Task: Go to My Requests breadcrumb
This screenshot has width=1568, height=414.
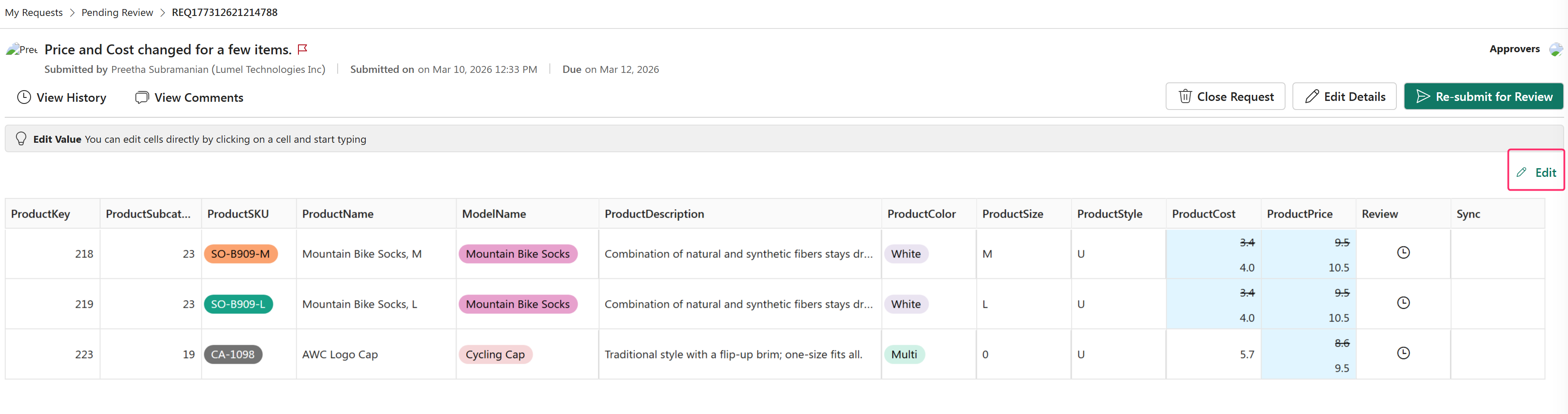Action: tap(34, 12)
